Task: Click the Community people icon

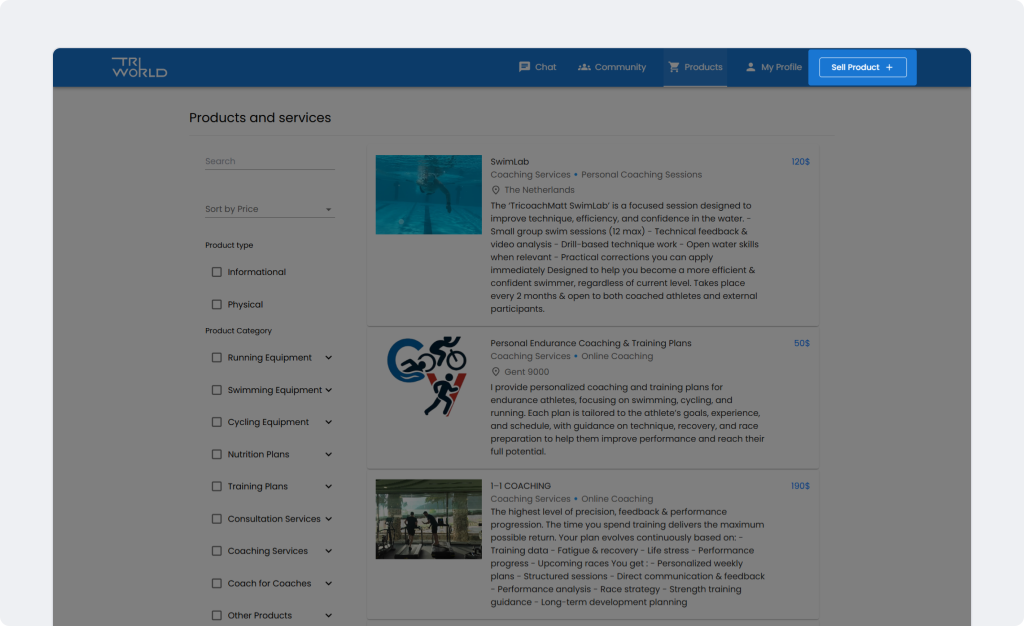Action: point(584,67)
